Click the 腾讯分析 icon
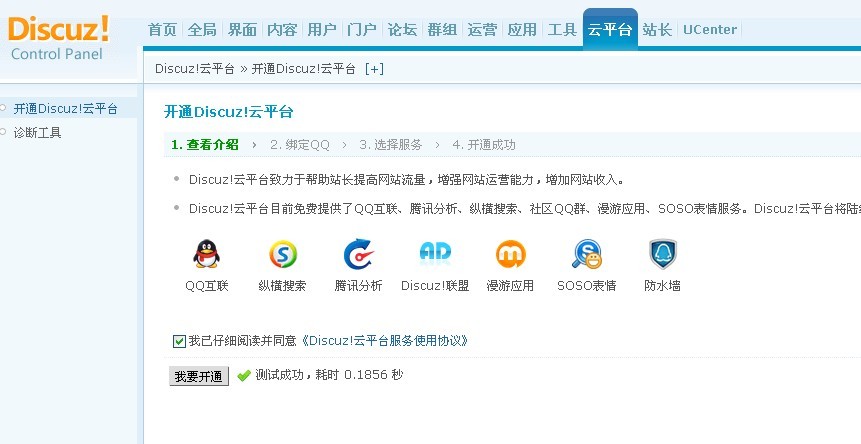Image resolution: width=861 pixels, height=444 pixels. click(359, 255)
